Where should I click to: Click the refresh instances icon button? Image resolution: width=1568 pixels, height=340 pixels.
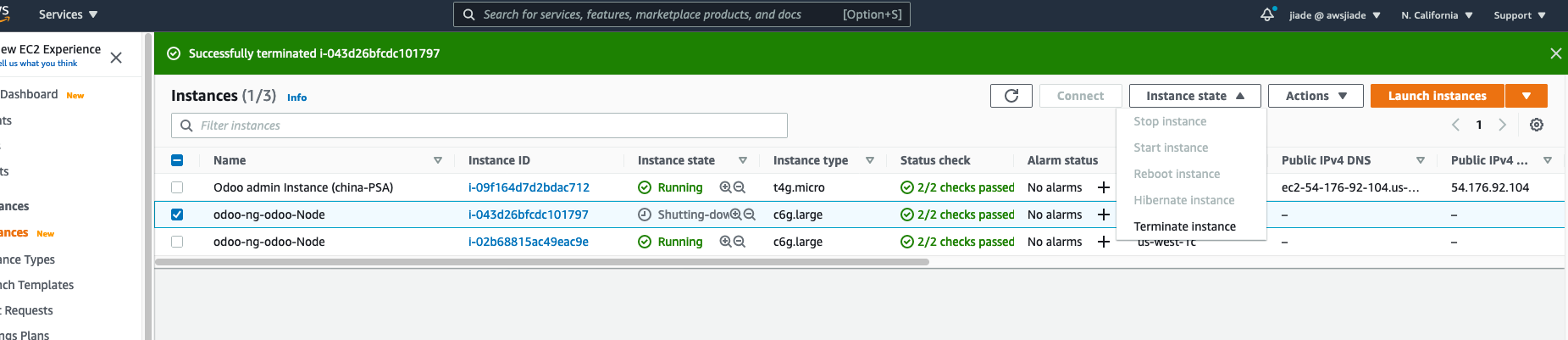(1011, 96)
